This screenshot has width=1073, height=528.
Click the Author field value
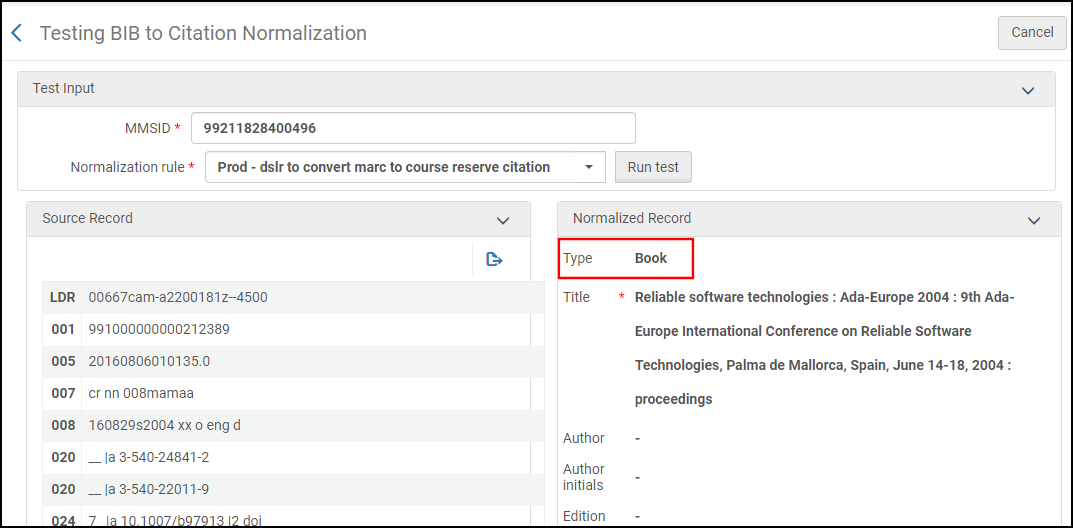click(638, 438)
